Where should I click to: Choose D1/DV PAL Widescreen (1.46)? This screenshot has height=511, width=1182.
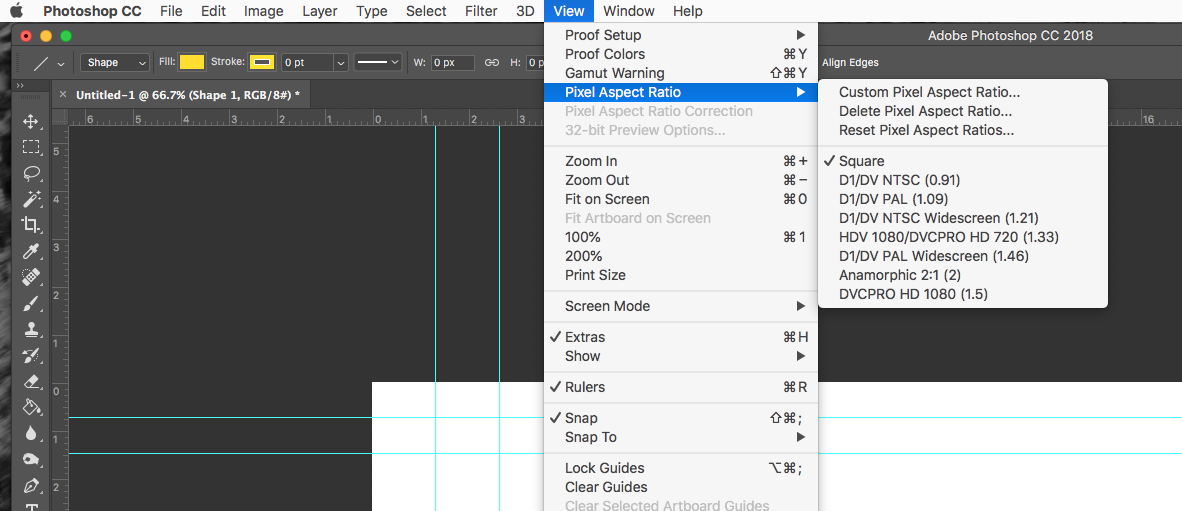963,256
